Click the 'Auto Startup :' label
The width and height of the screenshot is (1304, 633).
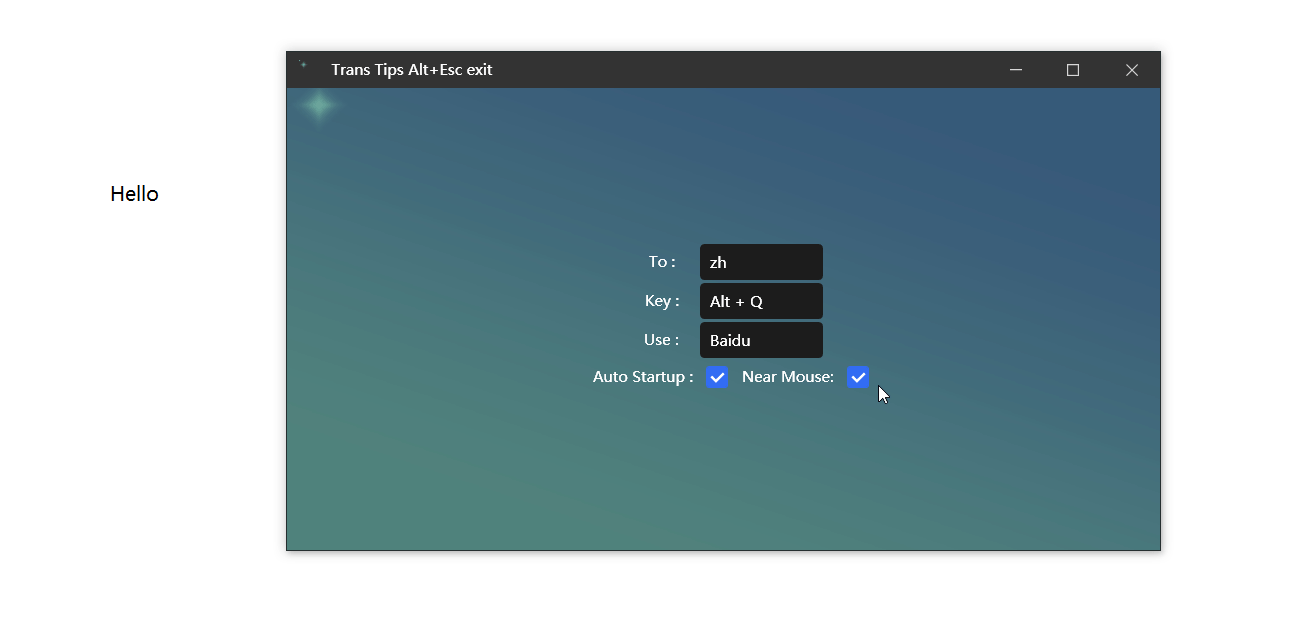click(x=643, y=377)
